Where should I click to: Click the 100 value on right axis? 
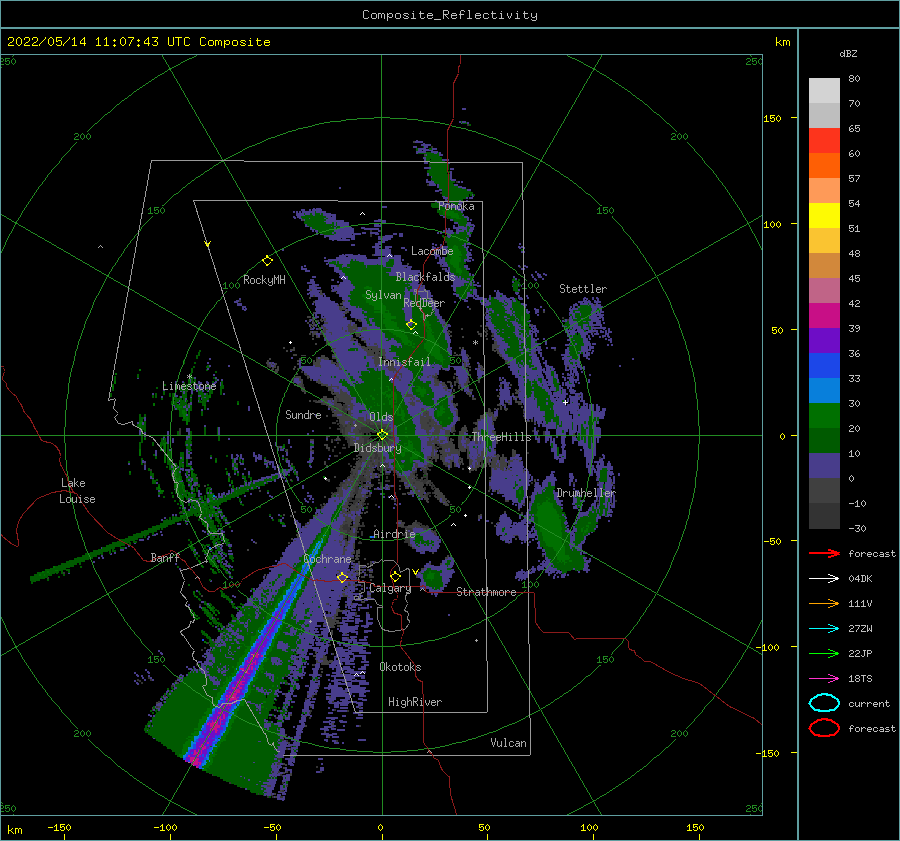pos(773,224)
